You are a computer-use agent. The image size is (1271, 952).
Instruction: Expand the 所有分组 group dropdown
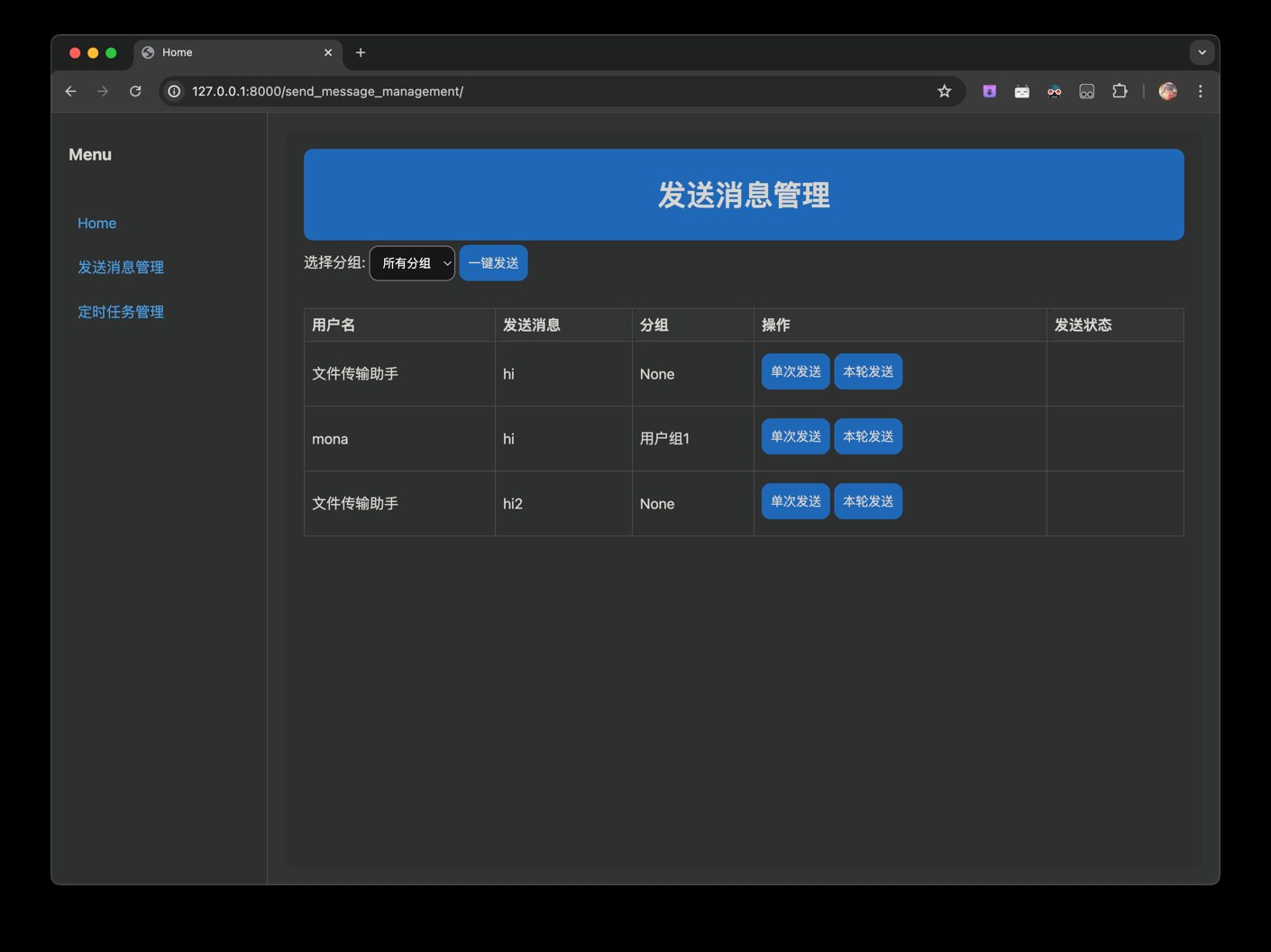412,263
